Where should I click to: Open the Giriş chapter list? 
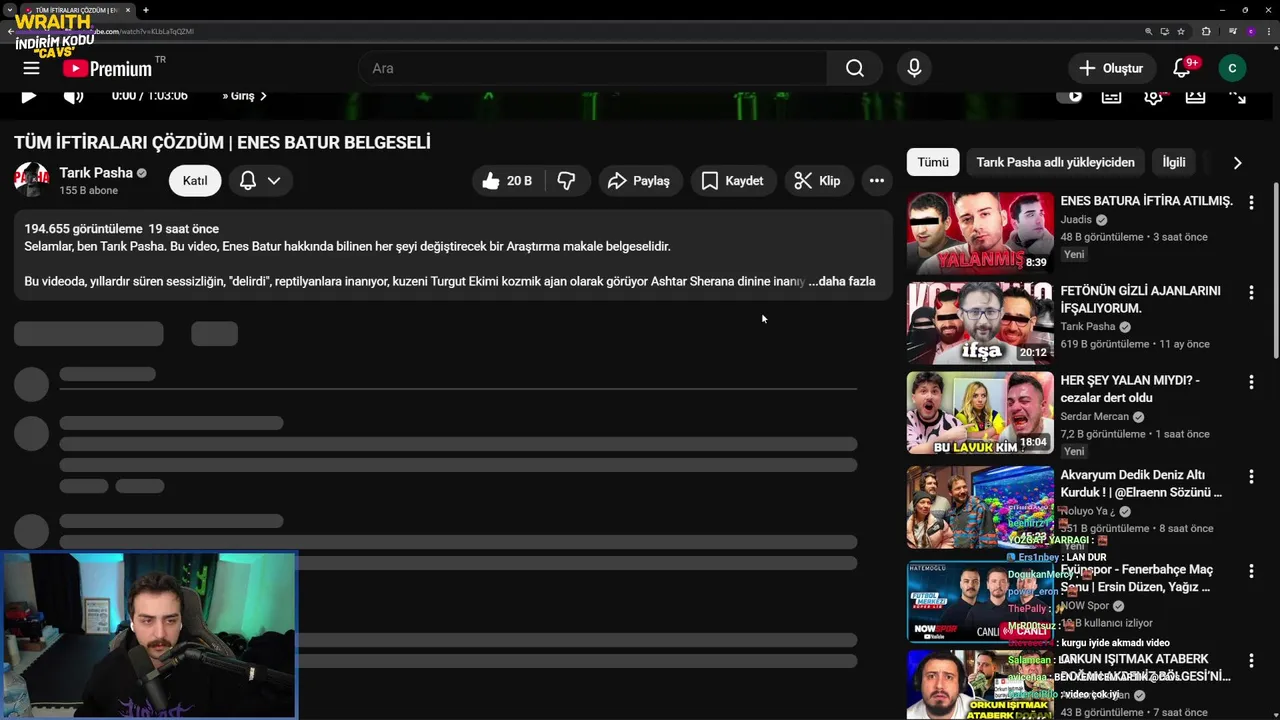(x=244, y=96)
